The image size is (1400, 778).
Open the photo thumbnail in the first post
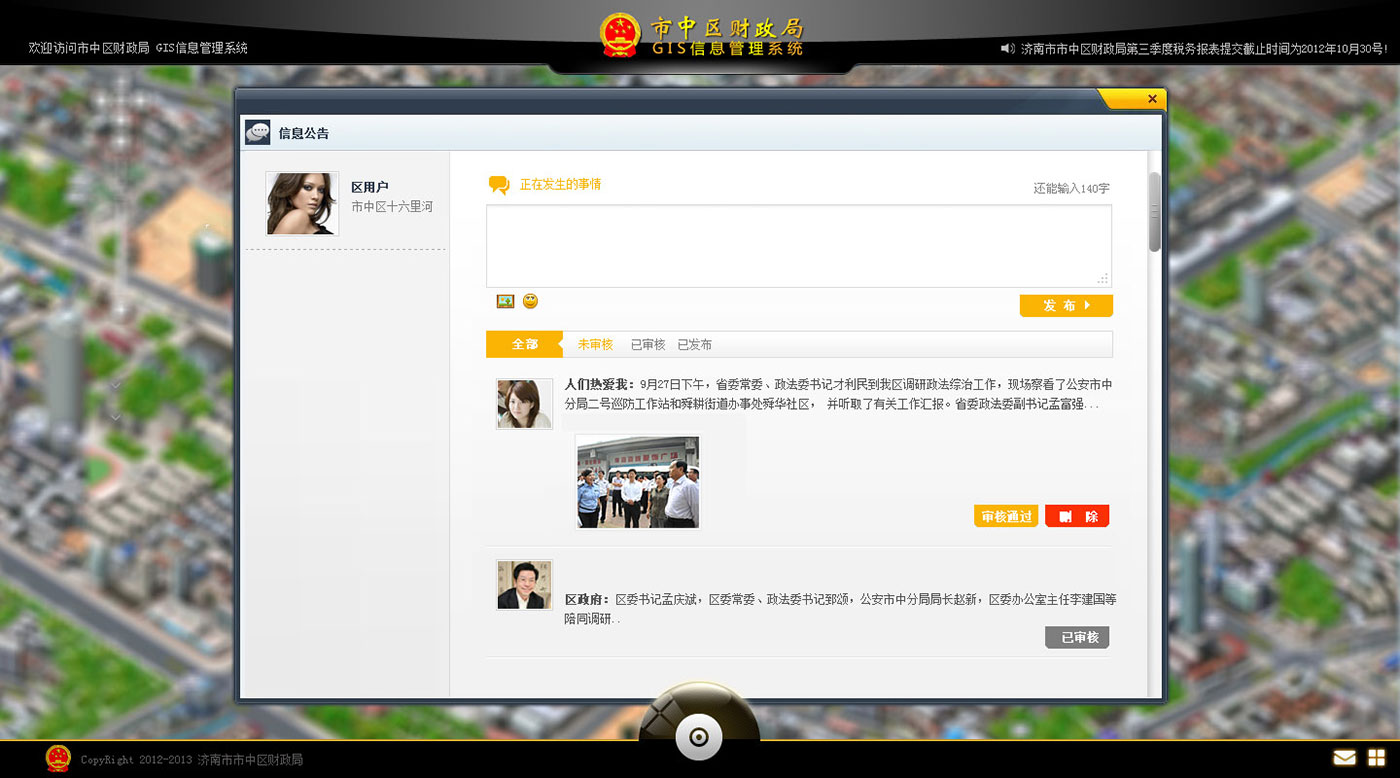coord(638,482)
